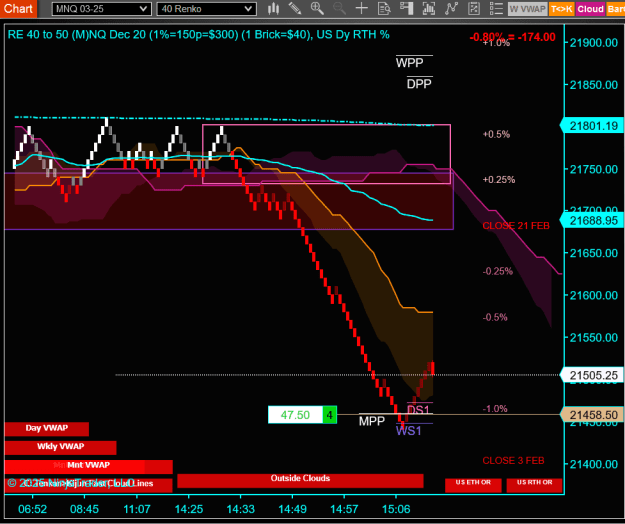Click the Wkly VWAP red bar

61,447
